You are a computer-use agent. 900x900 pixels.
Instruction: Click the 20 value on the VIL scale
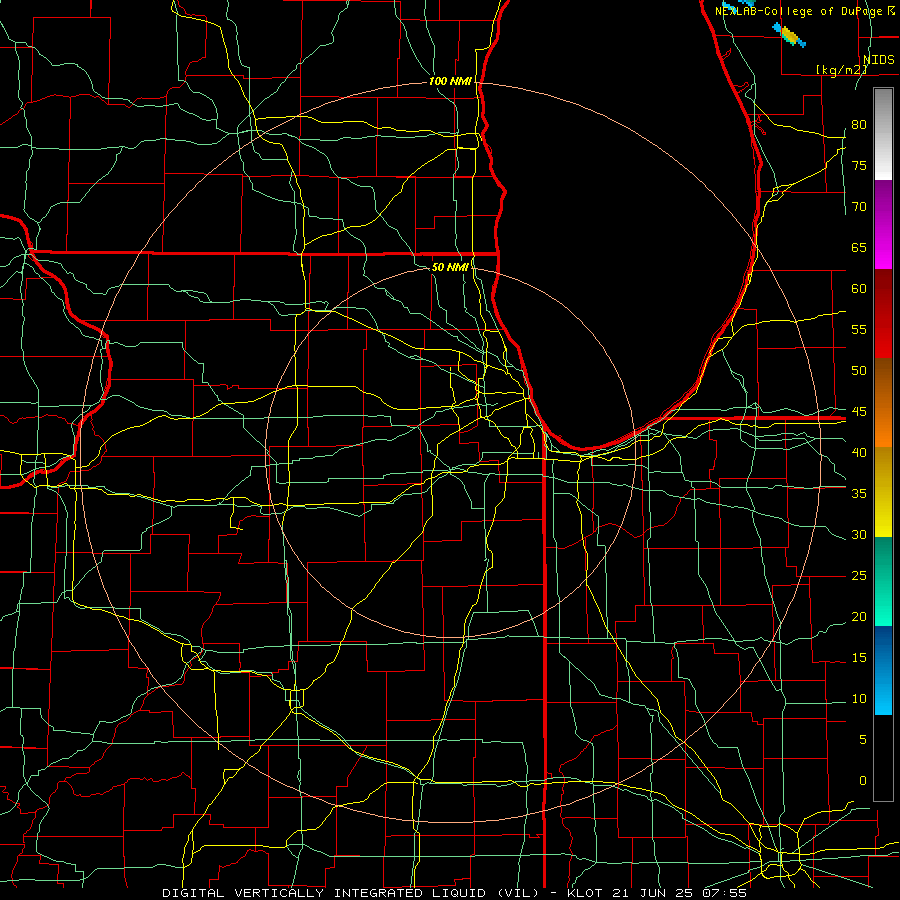[x=859, y=616]
